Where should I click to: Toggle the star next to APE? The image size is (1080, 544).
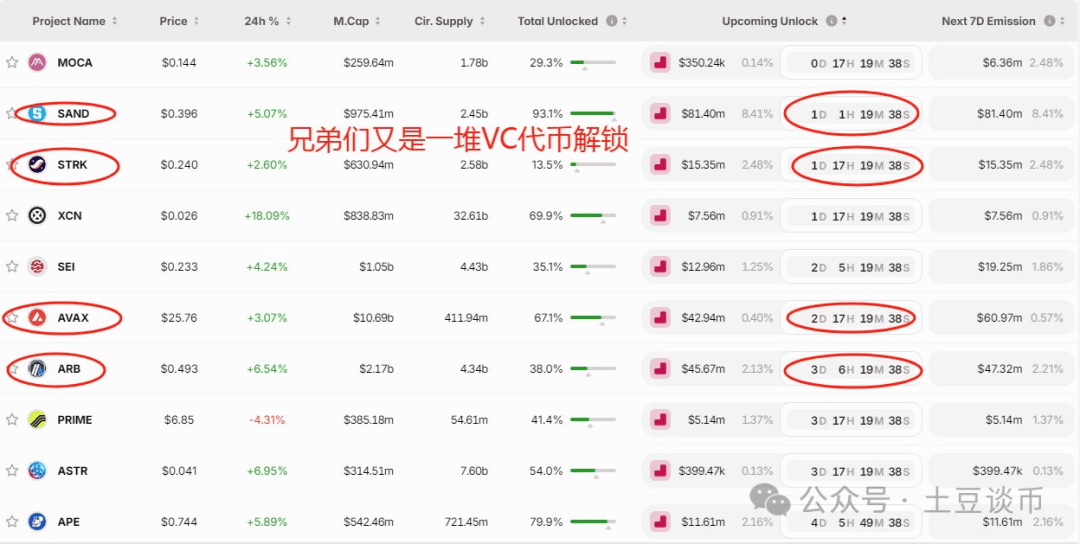12,521
